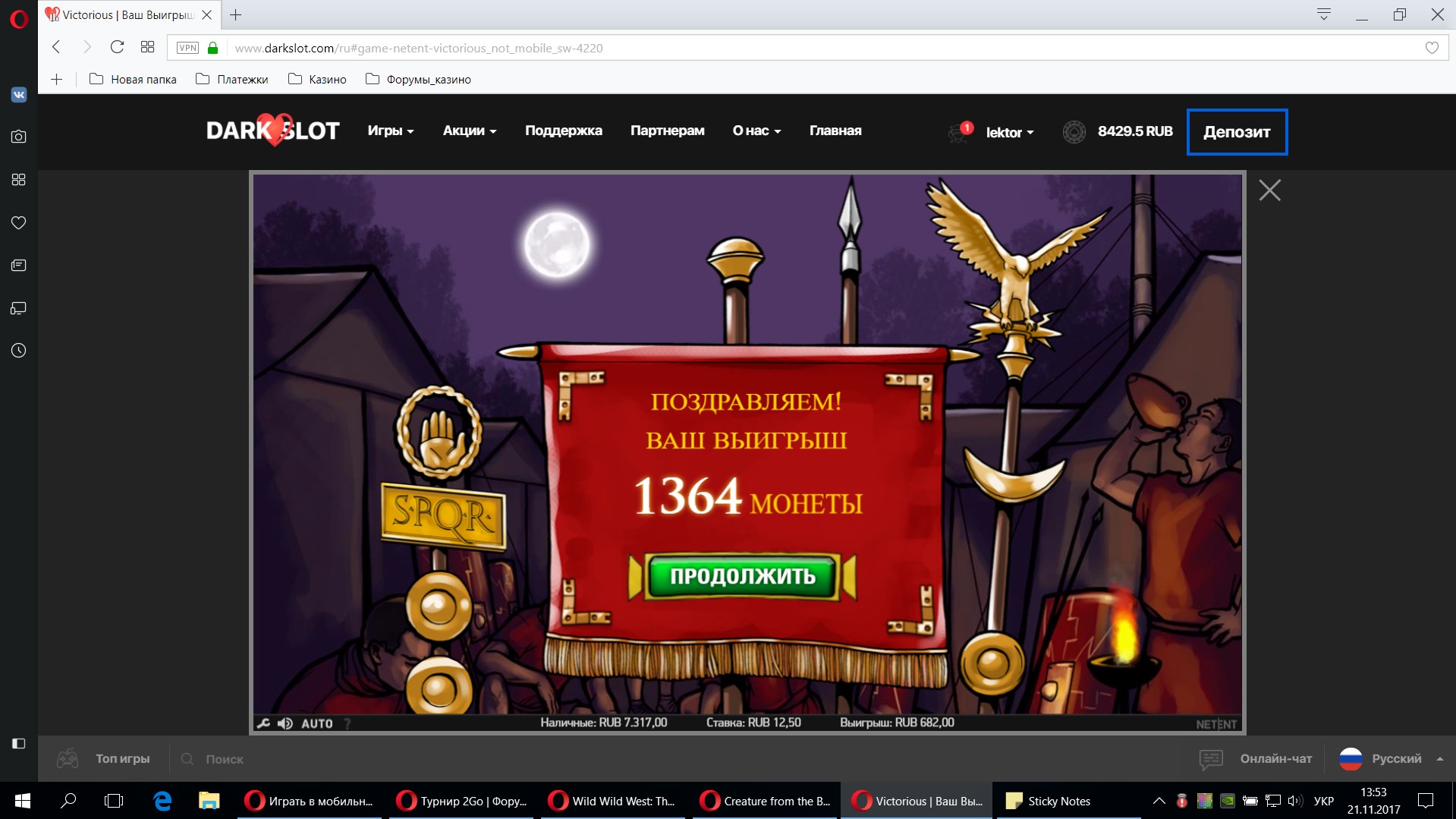This screenshot has width=1456, height=819.
Task: Open the Форумы_казино bookmarks folder
Action: [x=418, y=79]
